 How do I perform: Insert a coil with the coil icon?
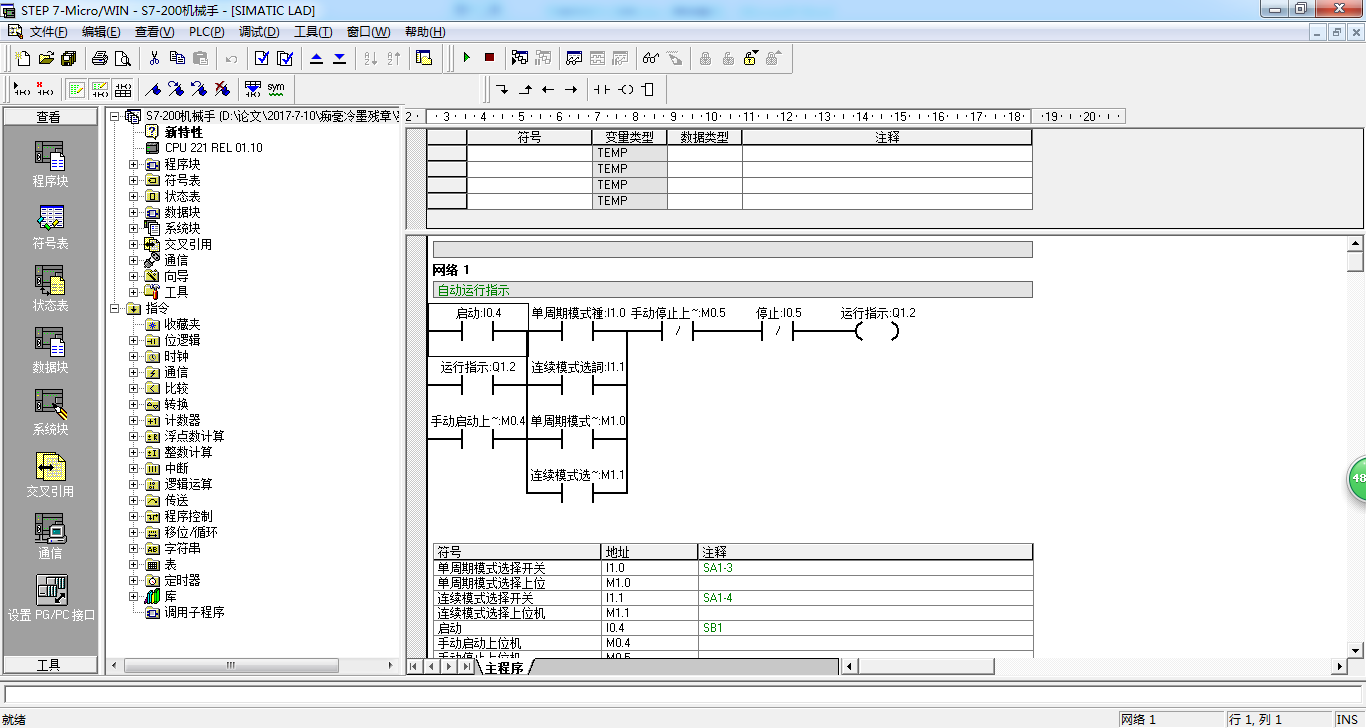point(626,89)
